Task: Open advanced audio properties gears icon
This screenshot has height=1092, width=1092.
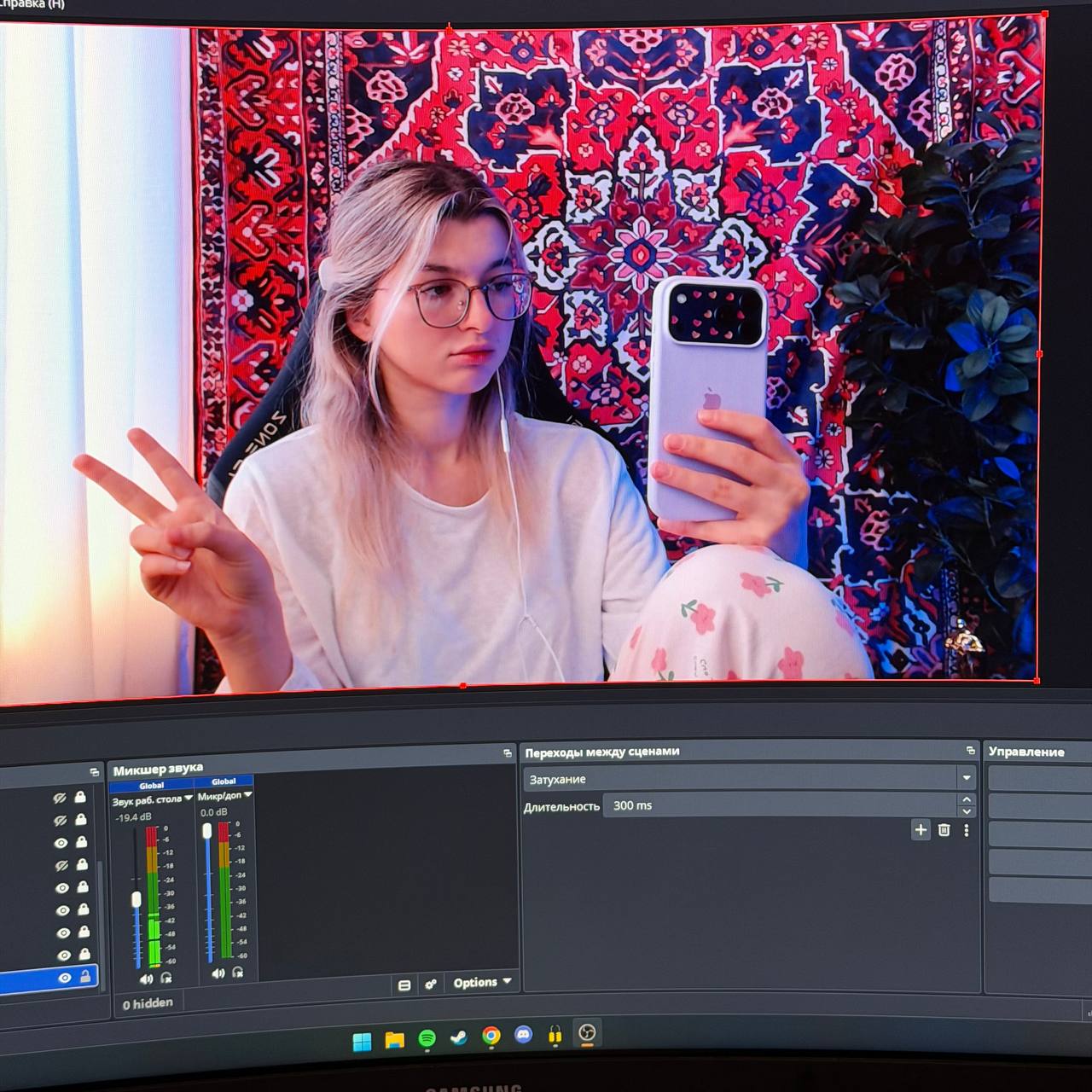Action: click(431, 985)
